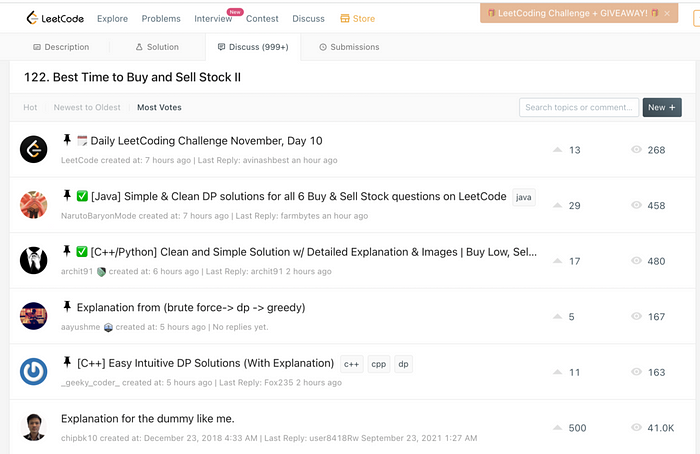
Task: Click the text "Last Reply: Fox235 2 hours ago"
Action: [280, 383]
